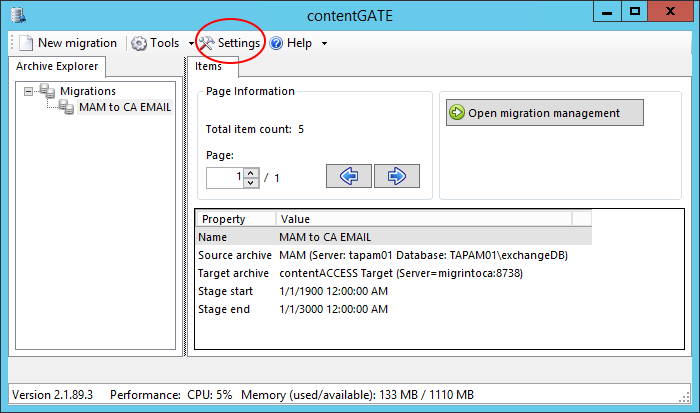This screenshot has height=413, width=700.
Task: Click the contentGATE app icon in title bar
Action: pos(18,15)
